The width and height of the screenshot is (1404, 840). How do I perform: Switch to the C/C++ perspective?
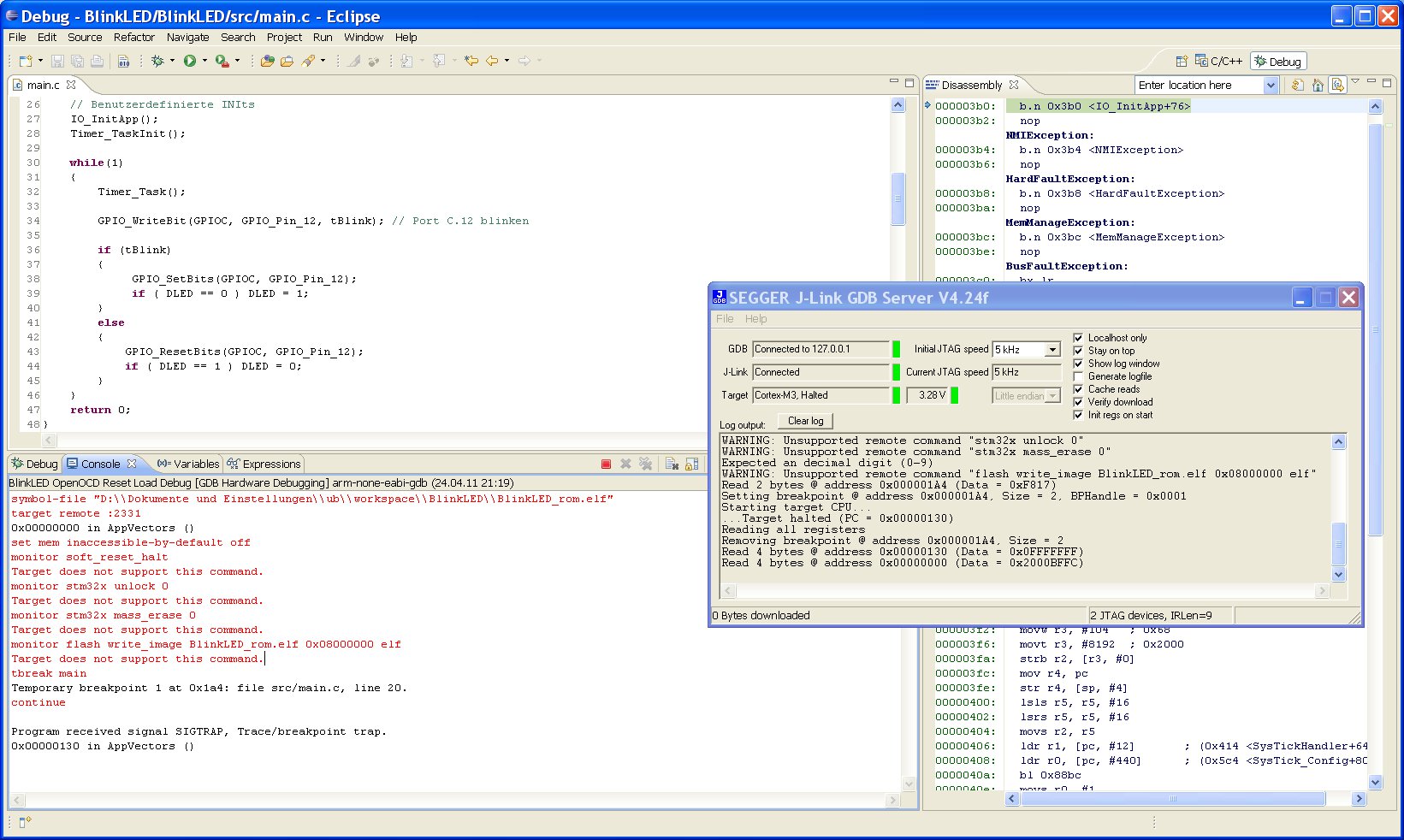coord(1219,61)
